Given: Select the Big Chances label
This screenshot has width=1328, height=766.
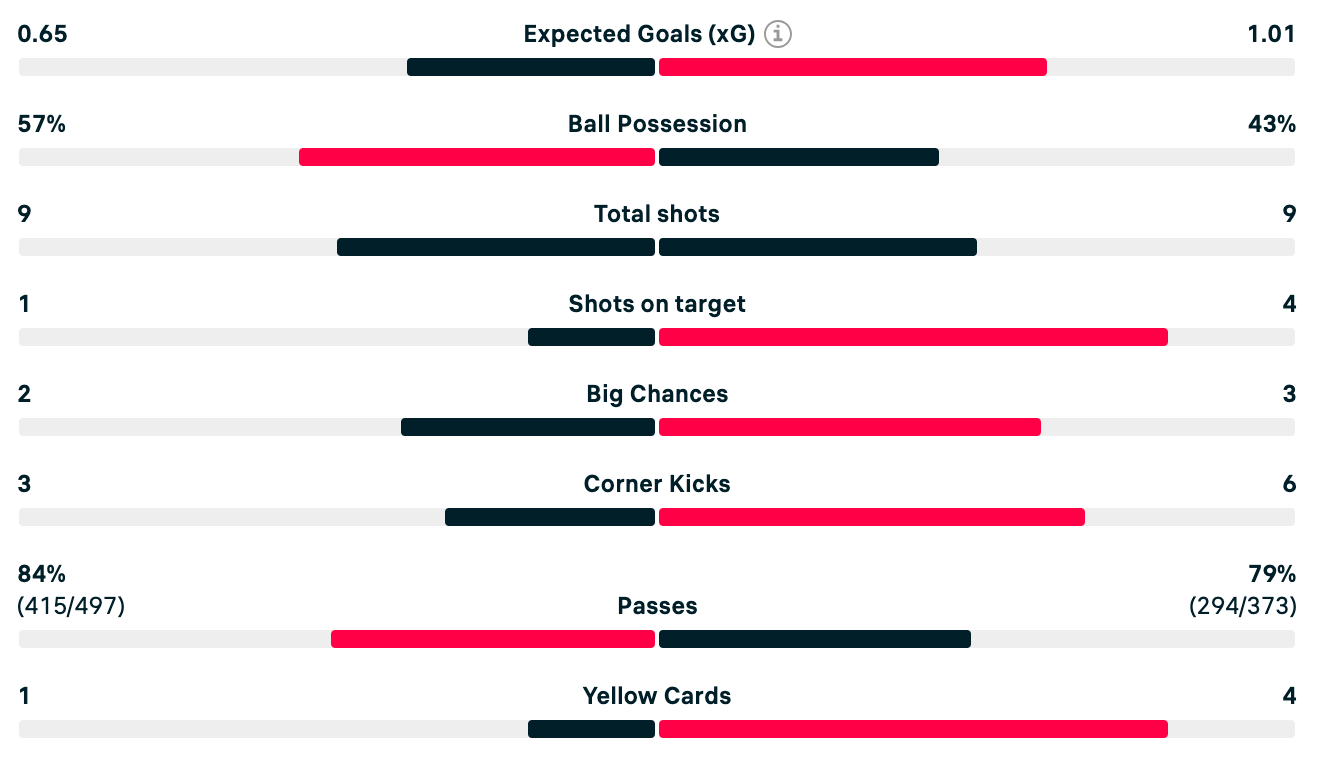Looking at the screenshot, I should [657, 394].
